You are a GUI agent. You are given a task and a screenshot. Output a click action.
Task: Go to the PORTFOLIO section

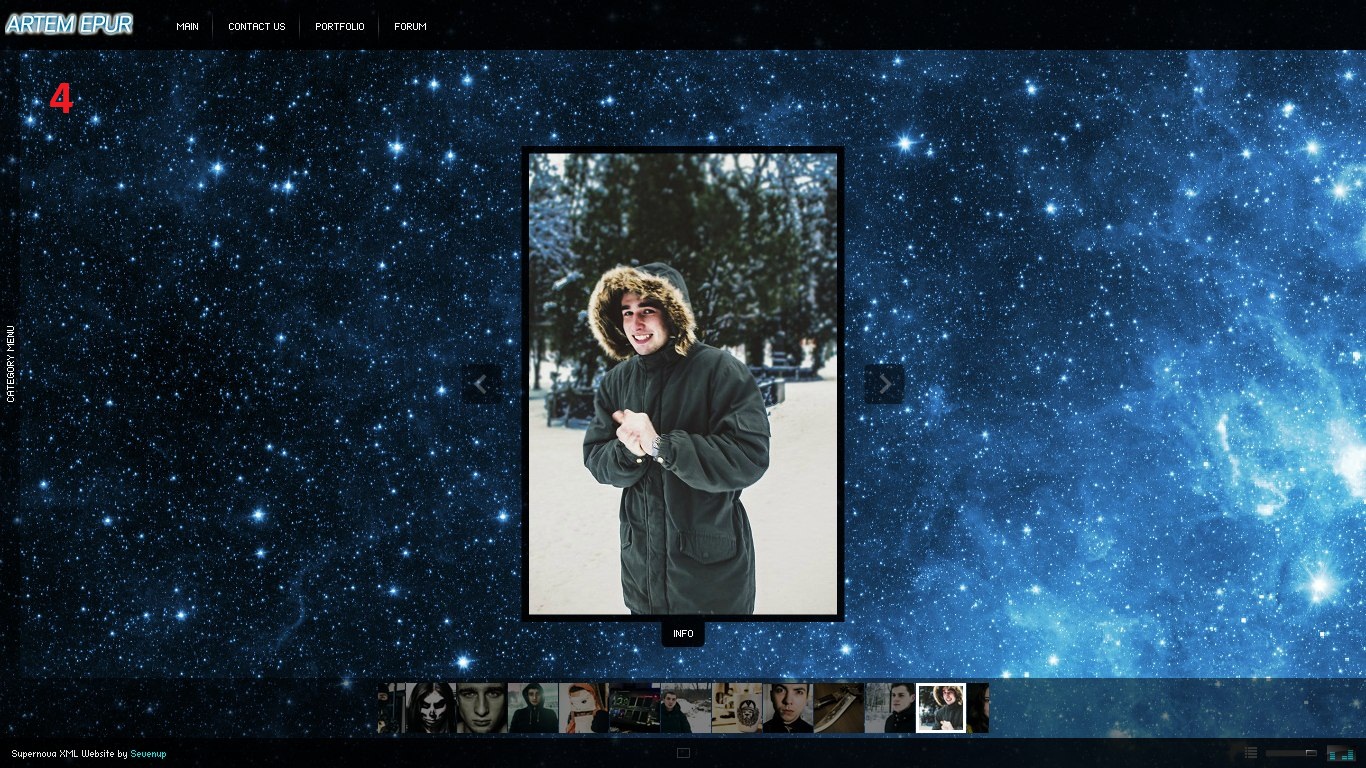pos(339,27)
